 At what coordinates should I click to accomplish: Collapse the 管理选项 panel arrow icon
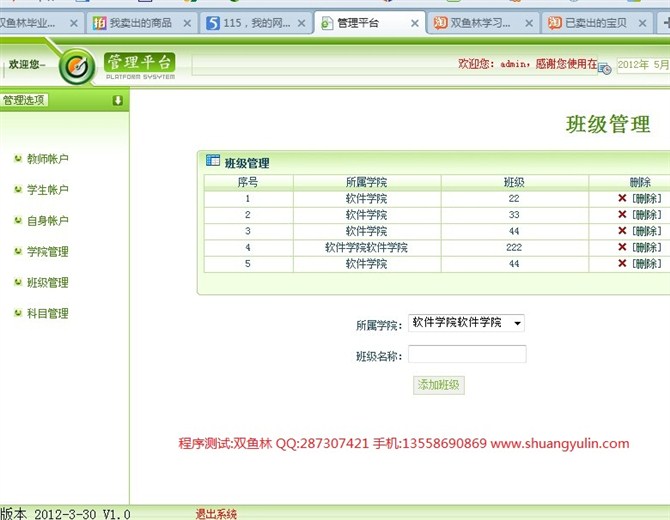(118, 100)
